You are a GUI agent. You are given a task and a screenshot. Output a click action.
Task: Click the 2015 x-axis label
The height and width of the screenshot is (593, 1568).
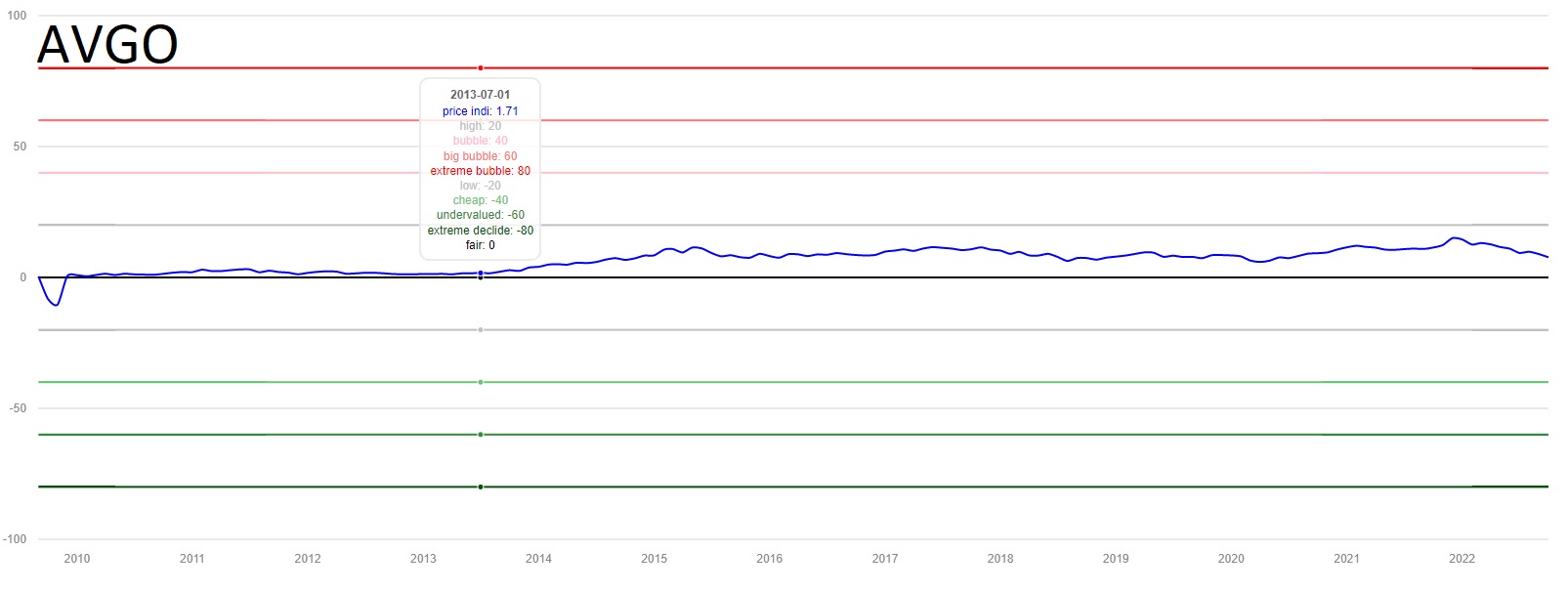[x=654, y=559]
